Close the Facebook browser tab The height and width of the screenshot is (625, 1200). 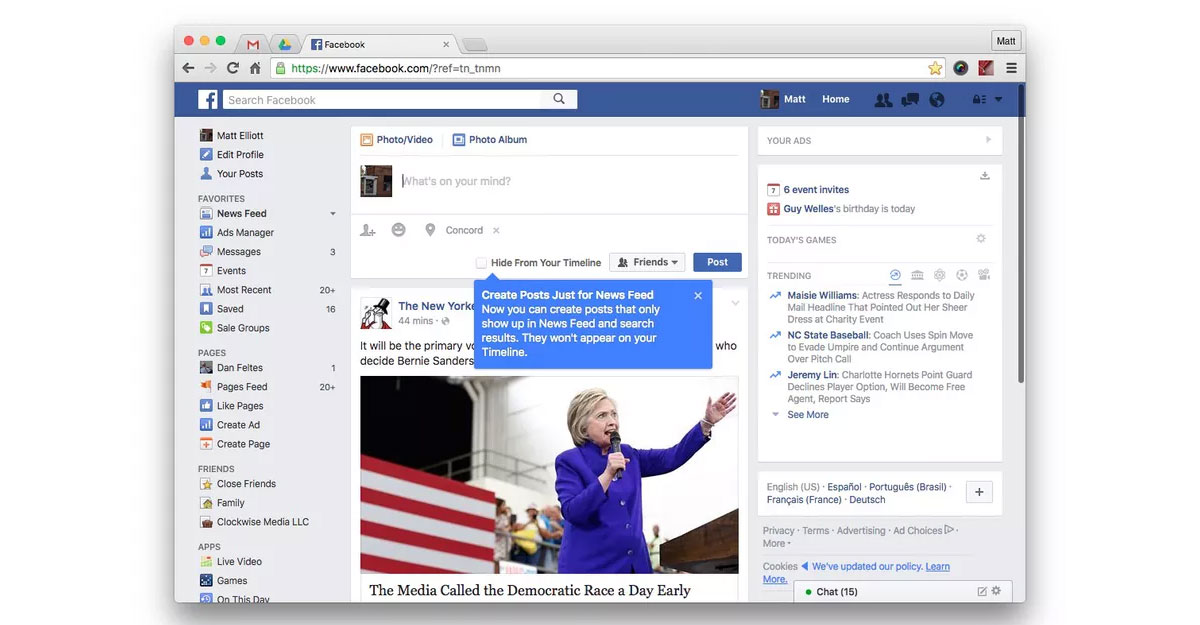pos(446,44)
